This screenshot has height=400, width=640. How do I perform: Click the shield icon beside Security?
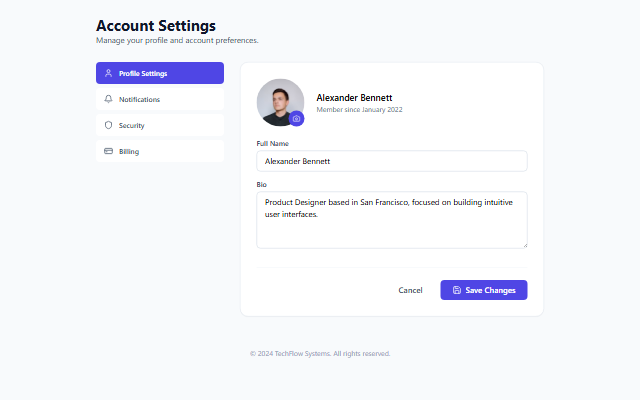(108, 125)
